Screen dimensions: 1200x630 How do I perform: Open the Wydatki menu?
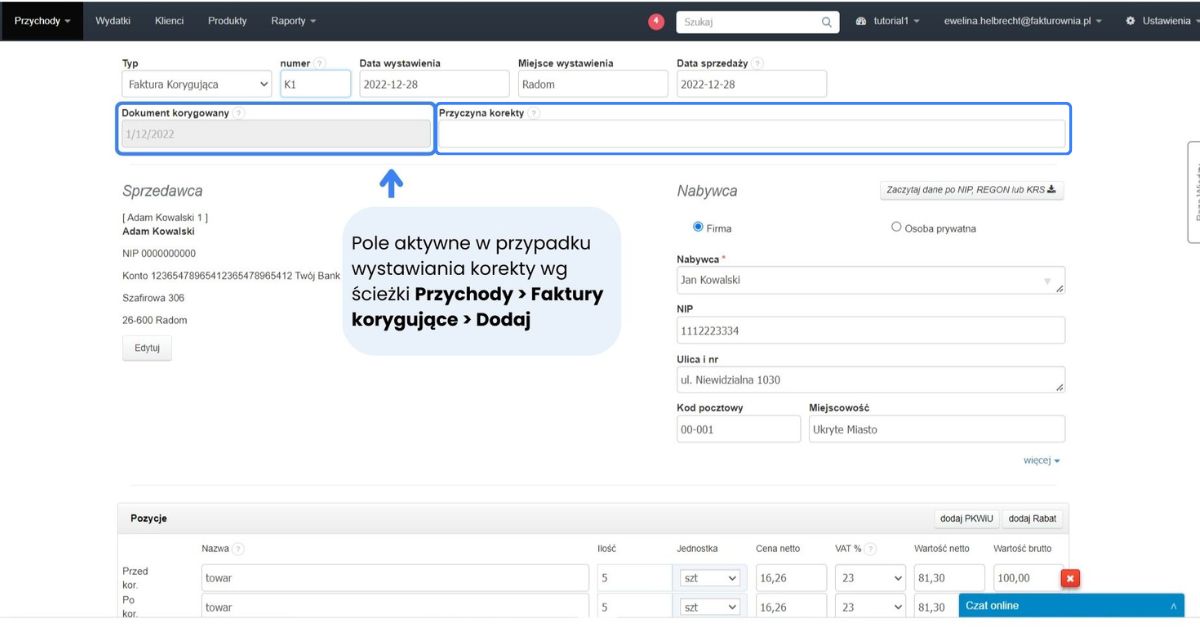pyautogui.click(x=113, y=21)
